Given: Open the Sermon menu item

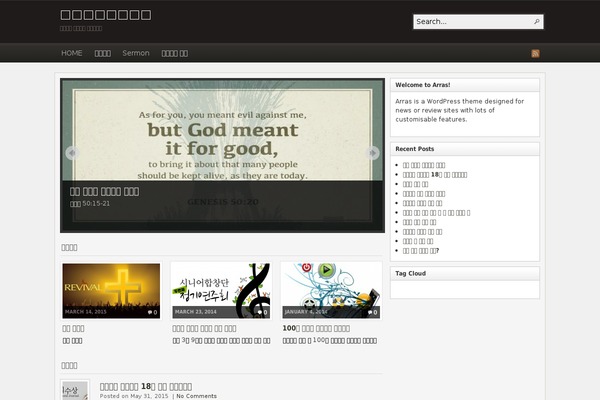Looking at the screenshot, I should (x=136, y=53).
